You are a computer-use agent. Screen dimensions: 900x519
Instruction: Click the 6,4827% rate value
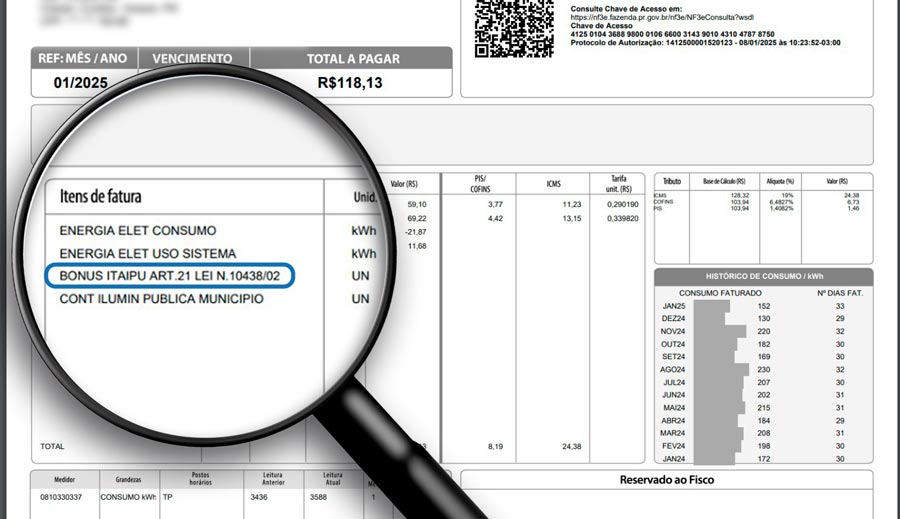click(x=782, y=202)
